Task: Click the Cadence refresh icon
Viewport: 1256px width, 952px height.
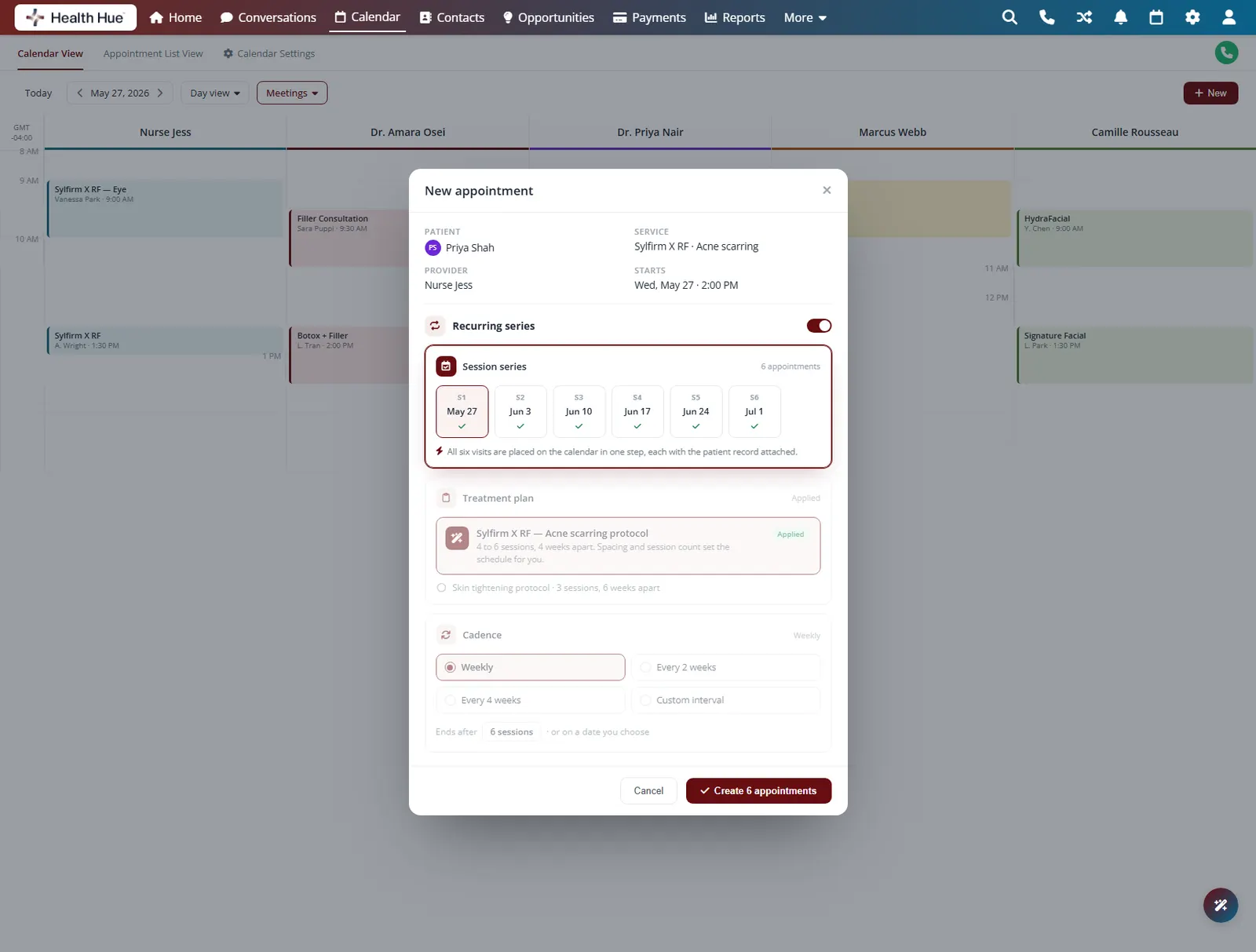Action: pyautogui.click(x=446, y=635)
